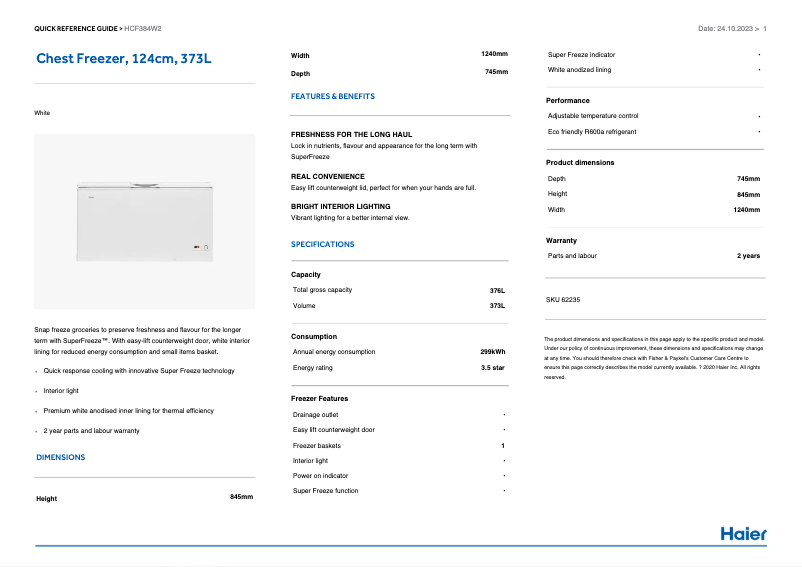The width and height of the screenshot is (802, 567).
Task: Click the bold Depth label in DIMENSIONS
Action: click(300, 74)
